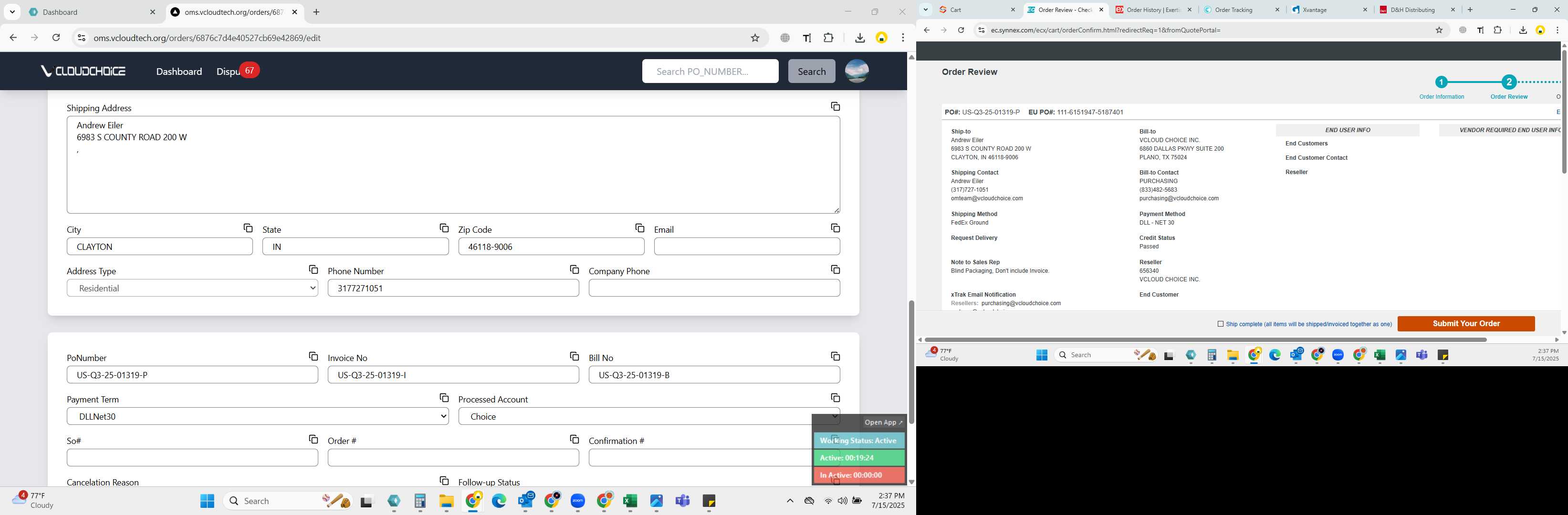
Task: Click the copy icon beside Email
Action: (835, 228)
